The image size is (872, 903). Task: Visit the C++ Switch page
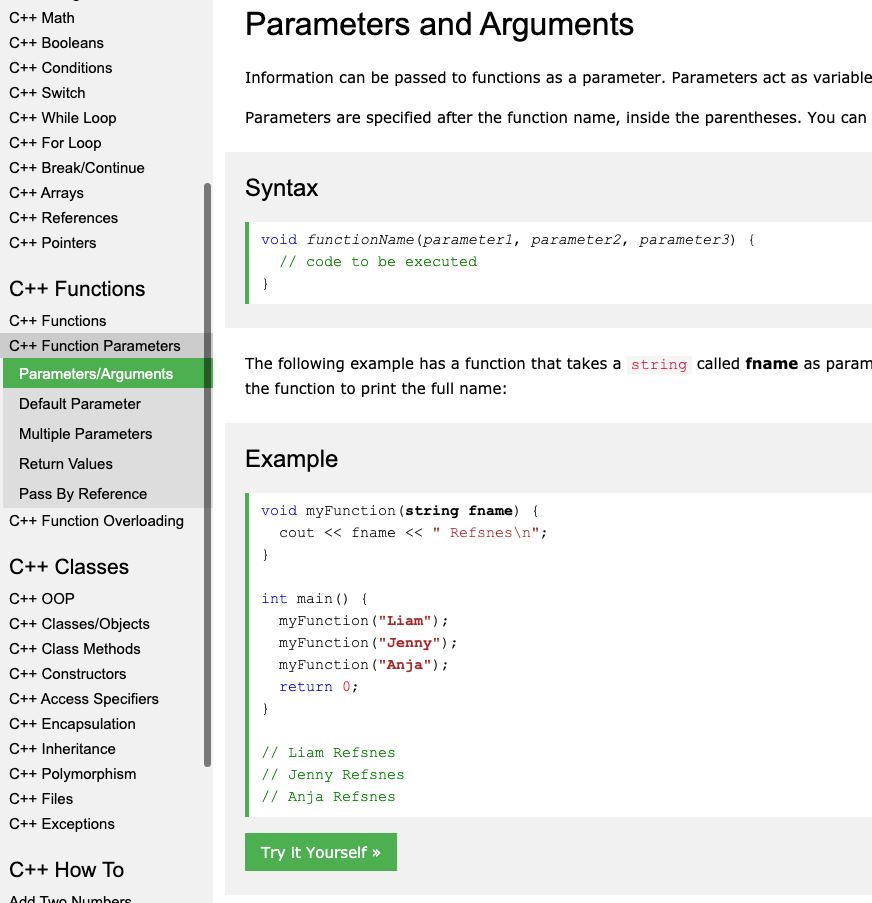pyautogui.click(x=48, y=93)
